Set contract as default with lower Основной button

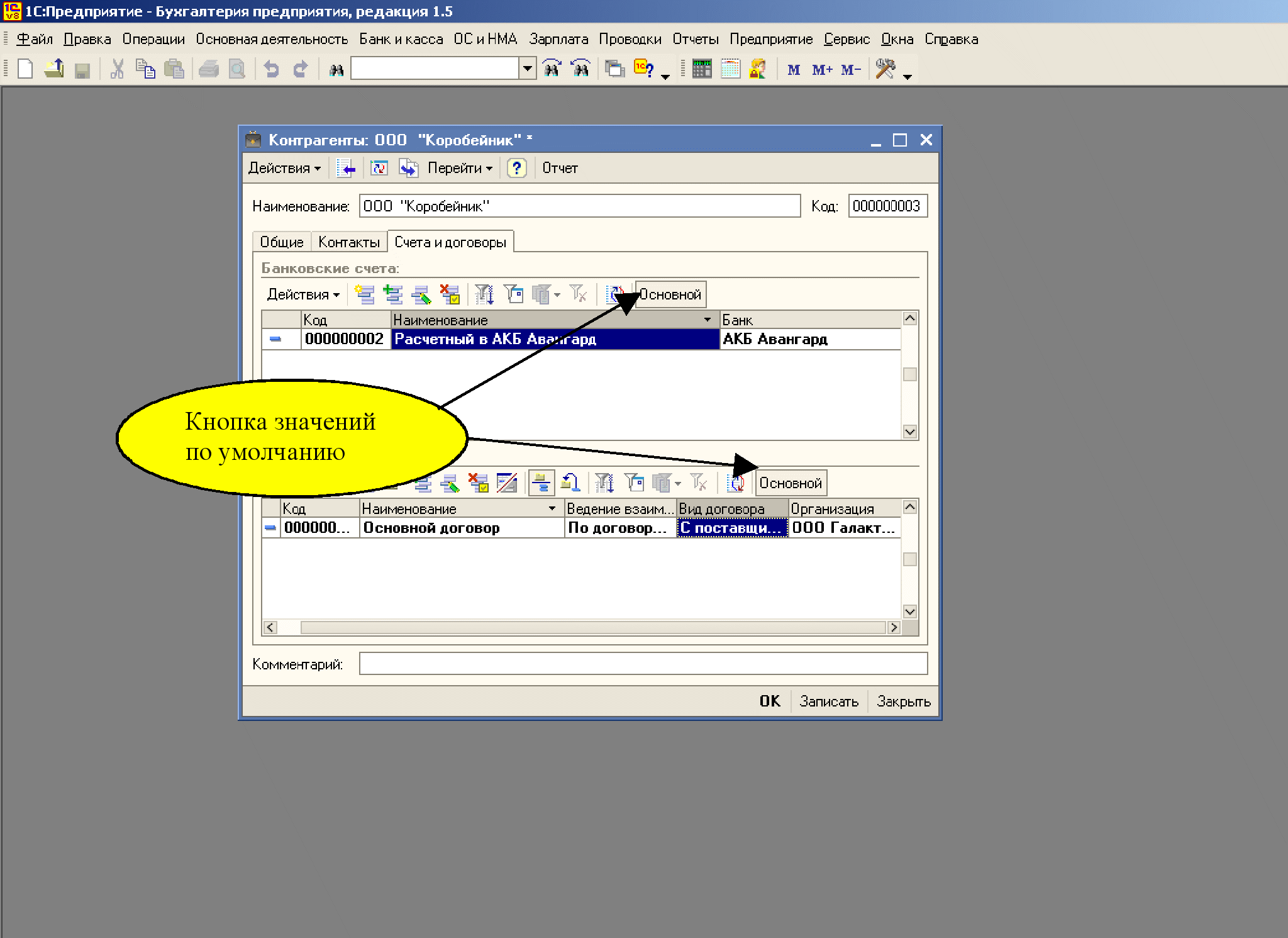click(791, 483)
